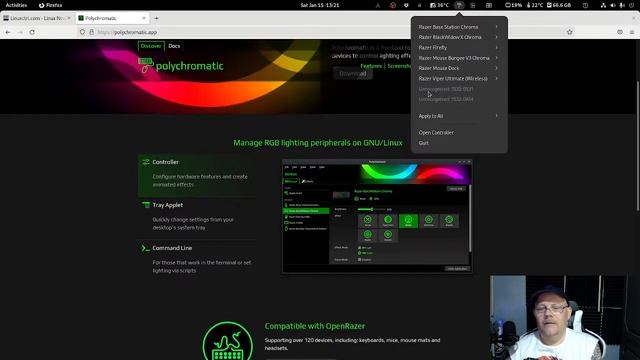Click the Compatible with OpenRazer heading

315,326
